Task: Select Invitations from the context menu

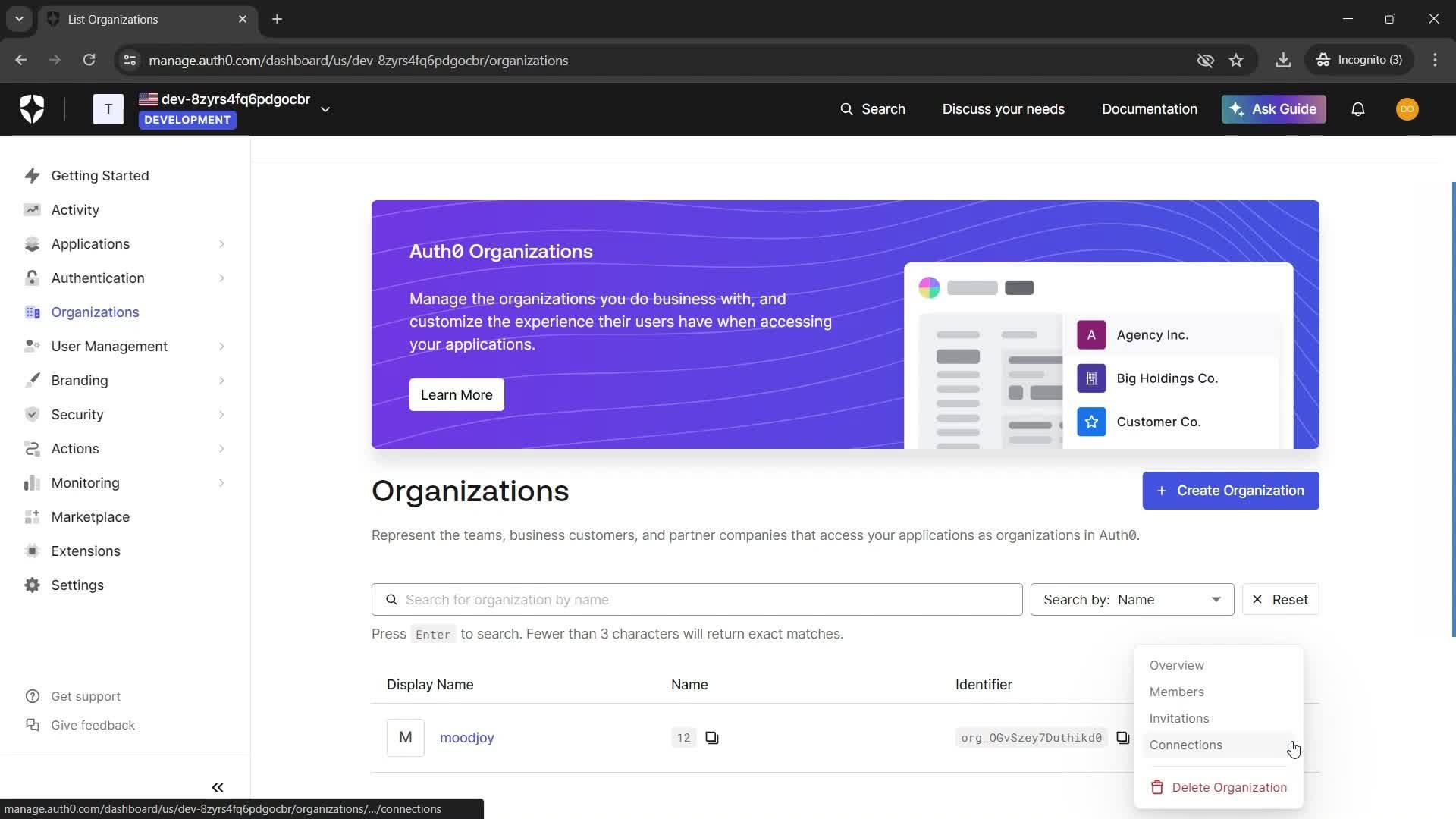Action: 1219,718
